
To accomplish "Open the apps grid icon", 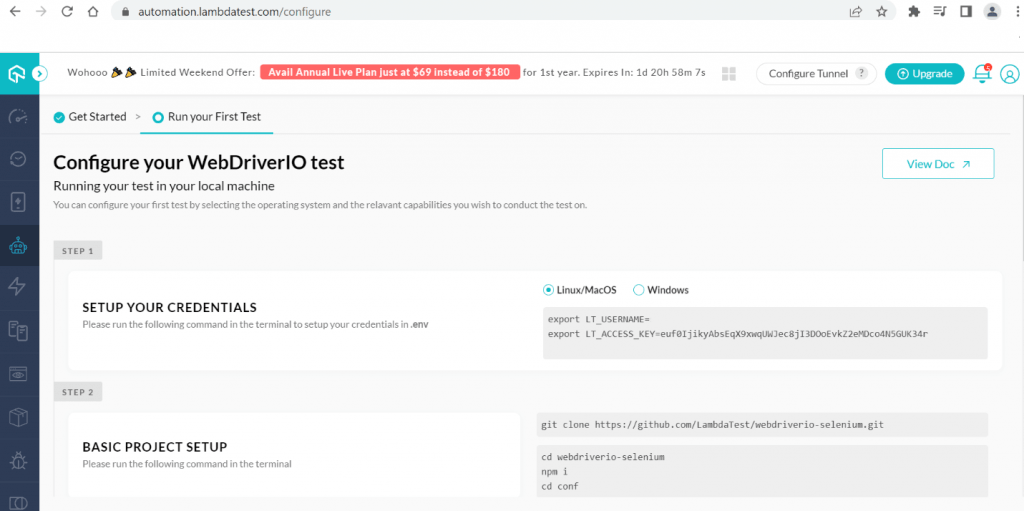I will click(x=728, y=74).
